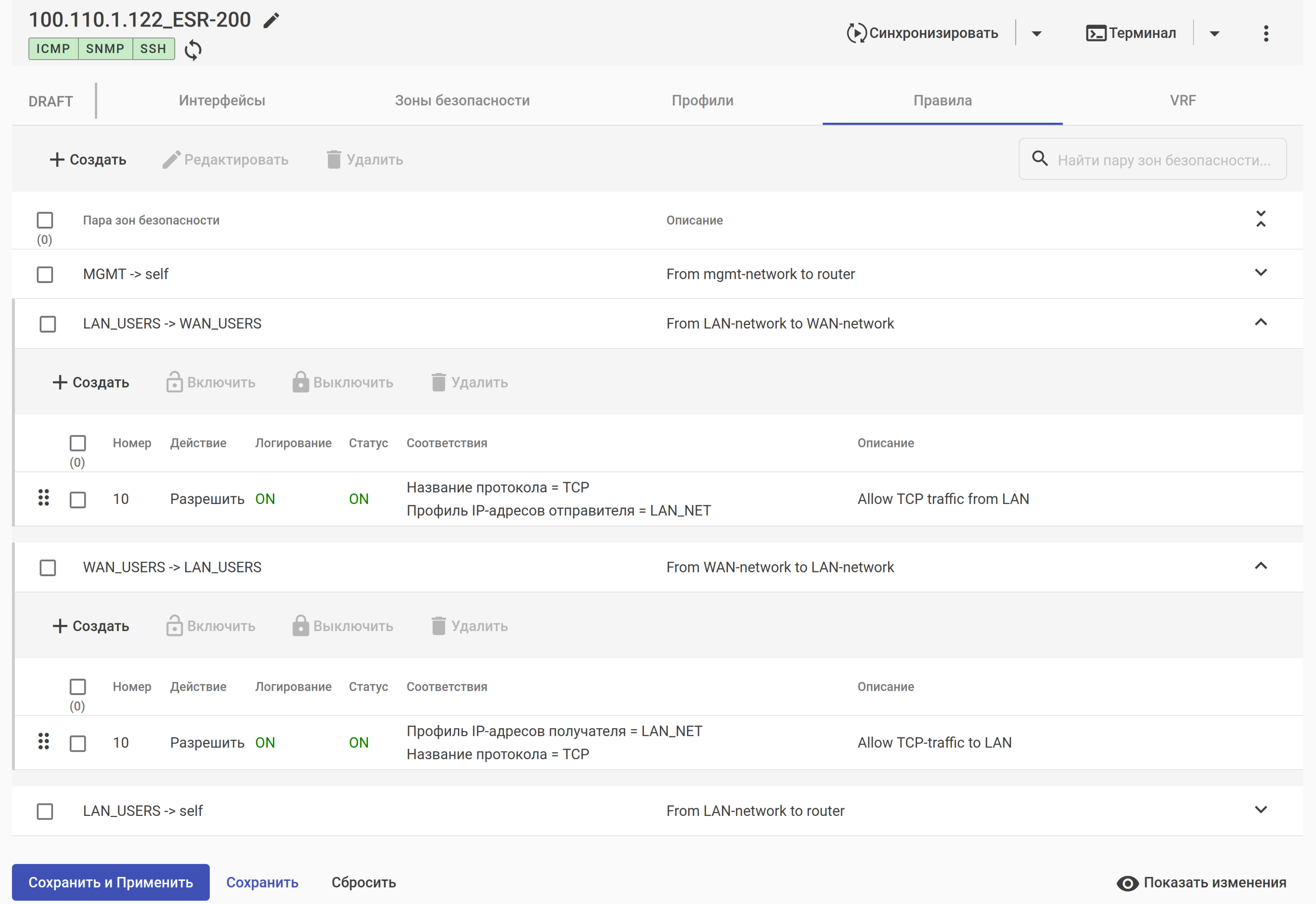Image resolution: width=1316 pixels, height=904 pixels.
Task: Click the three-dot more options menu
Action: click(x=1265, y=33)
